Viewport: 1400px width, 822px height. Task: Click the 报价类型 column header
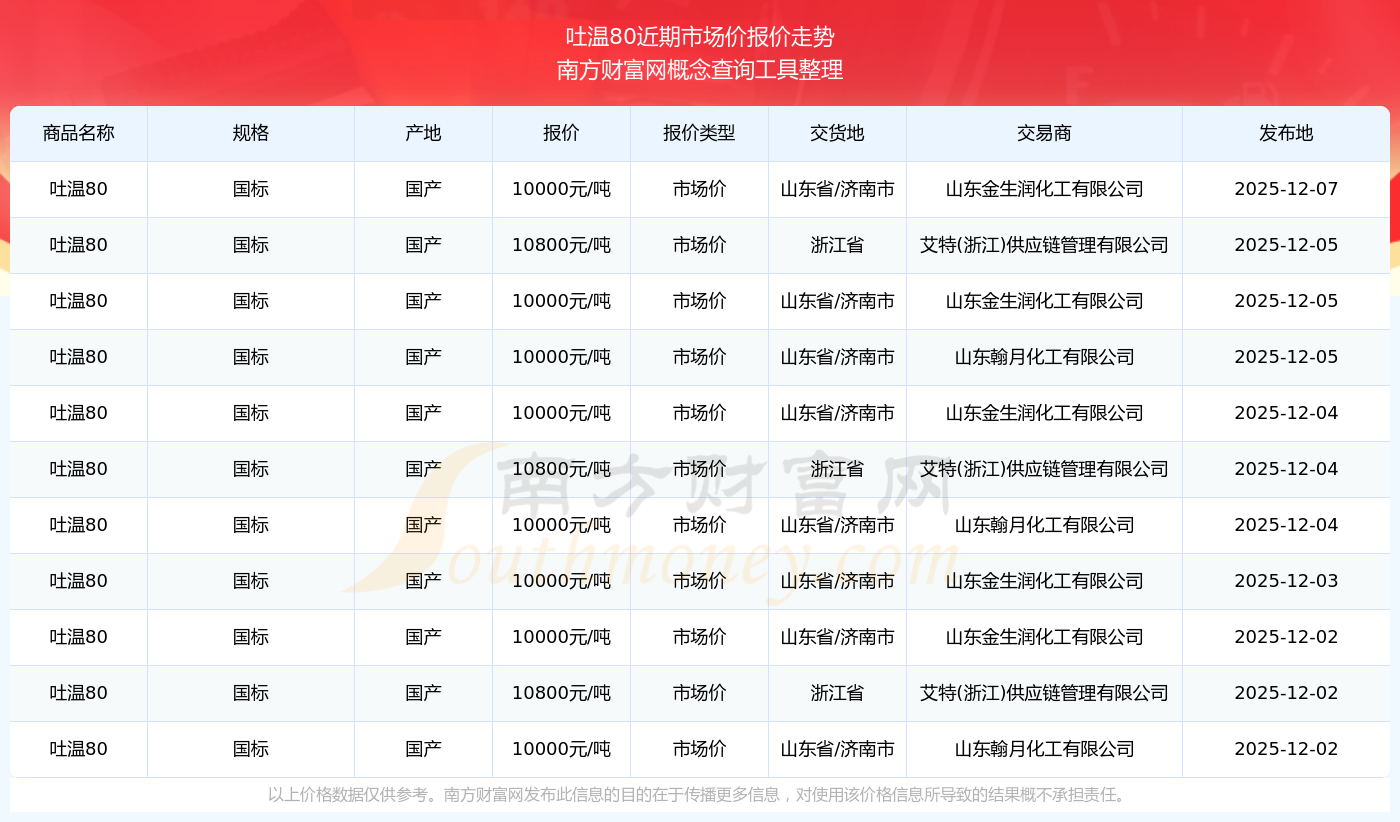(x=699, y=133)
